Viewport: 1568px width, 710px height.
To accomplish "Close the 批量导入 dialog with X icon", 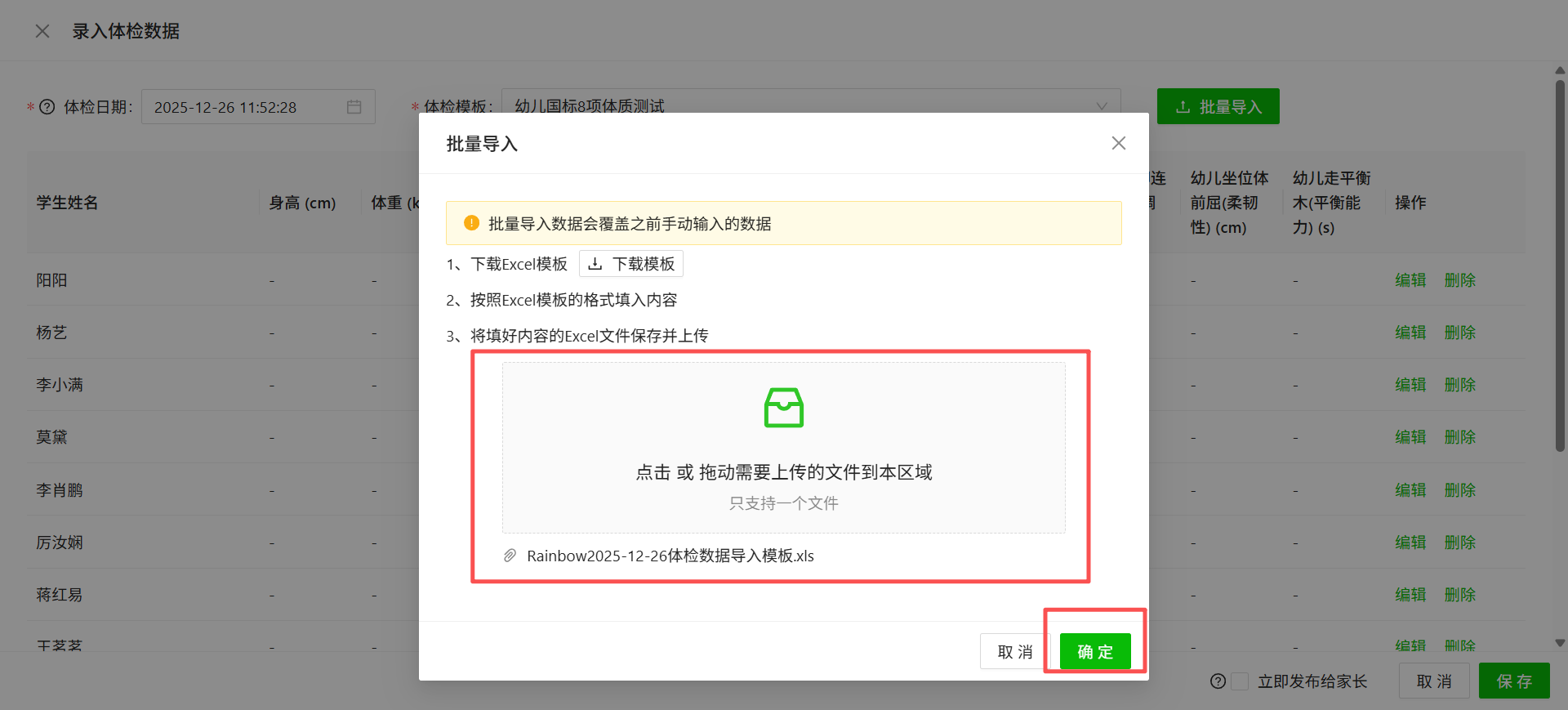I will pyautogui.click(x=1119, y=143).
